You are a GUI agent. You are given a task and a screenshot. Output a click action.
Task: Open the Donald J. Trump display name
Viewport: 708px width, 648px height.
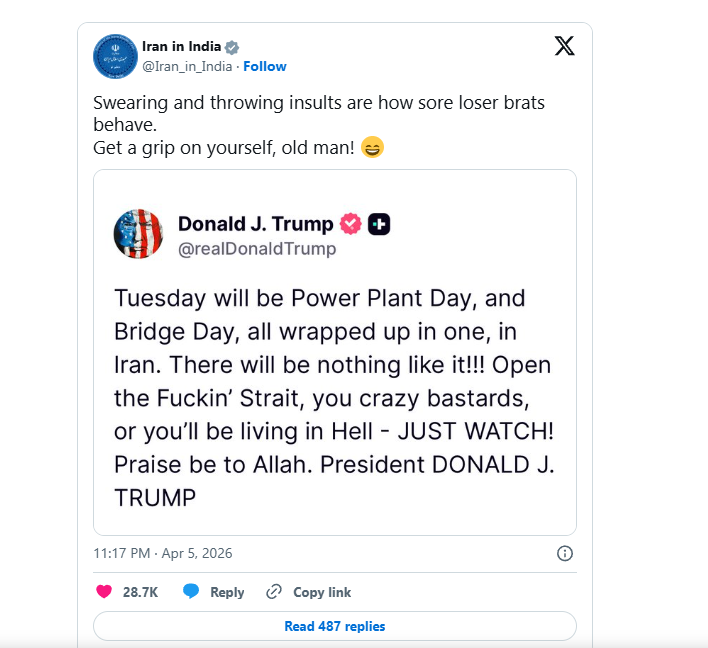pos(256,224)
